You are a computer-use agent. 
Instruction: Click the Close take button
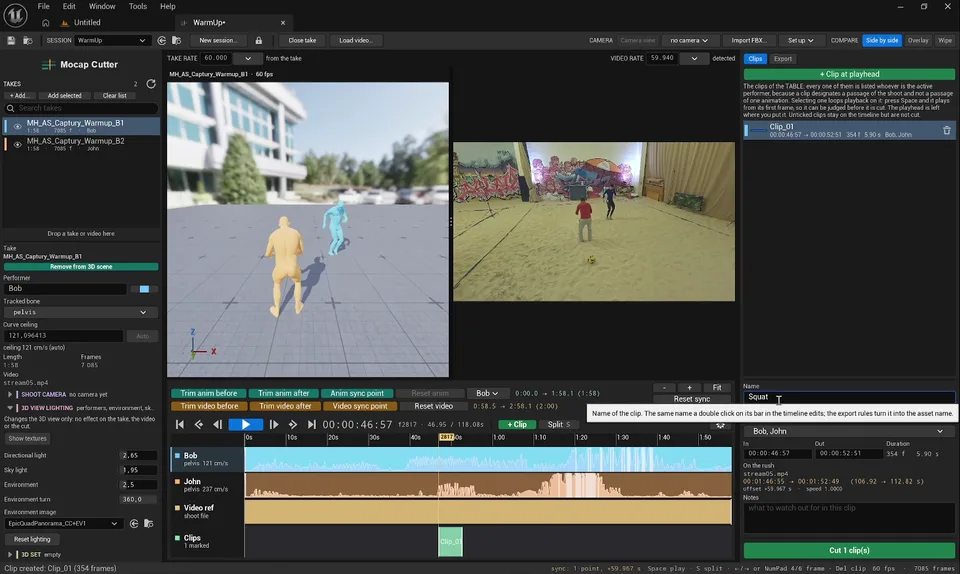point(302,40)
